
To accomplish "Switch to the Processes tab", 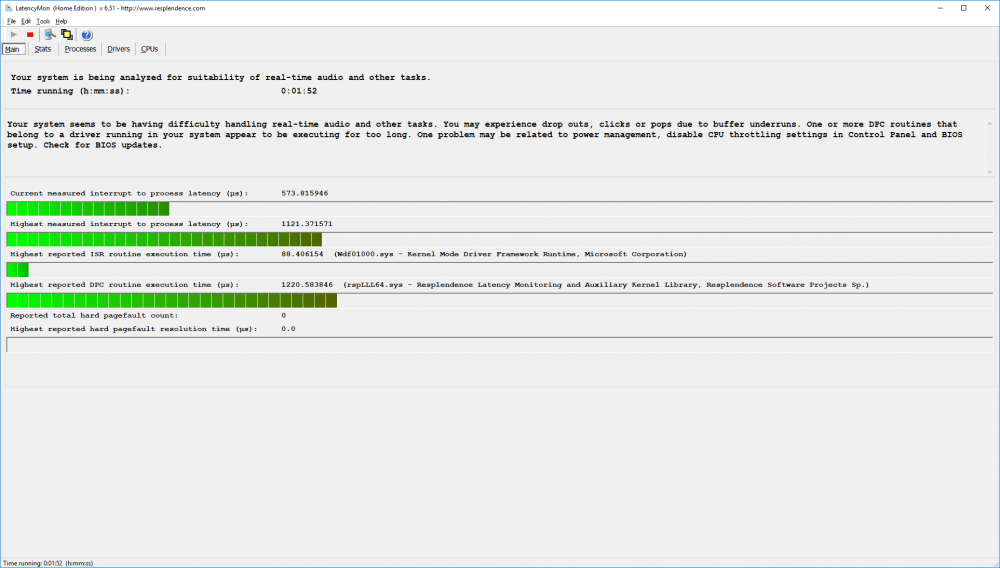I will pos(80,49).
